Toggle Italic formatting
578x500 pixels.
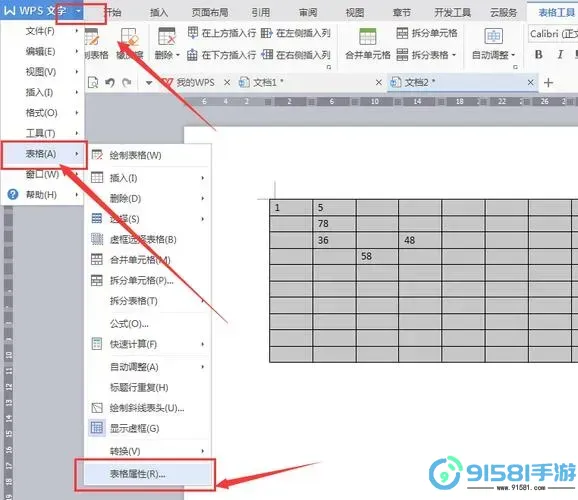[x=560, y=55]
